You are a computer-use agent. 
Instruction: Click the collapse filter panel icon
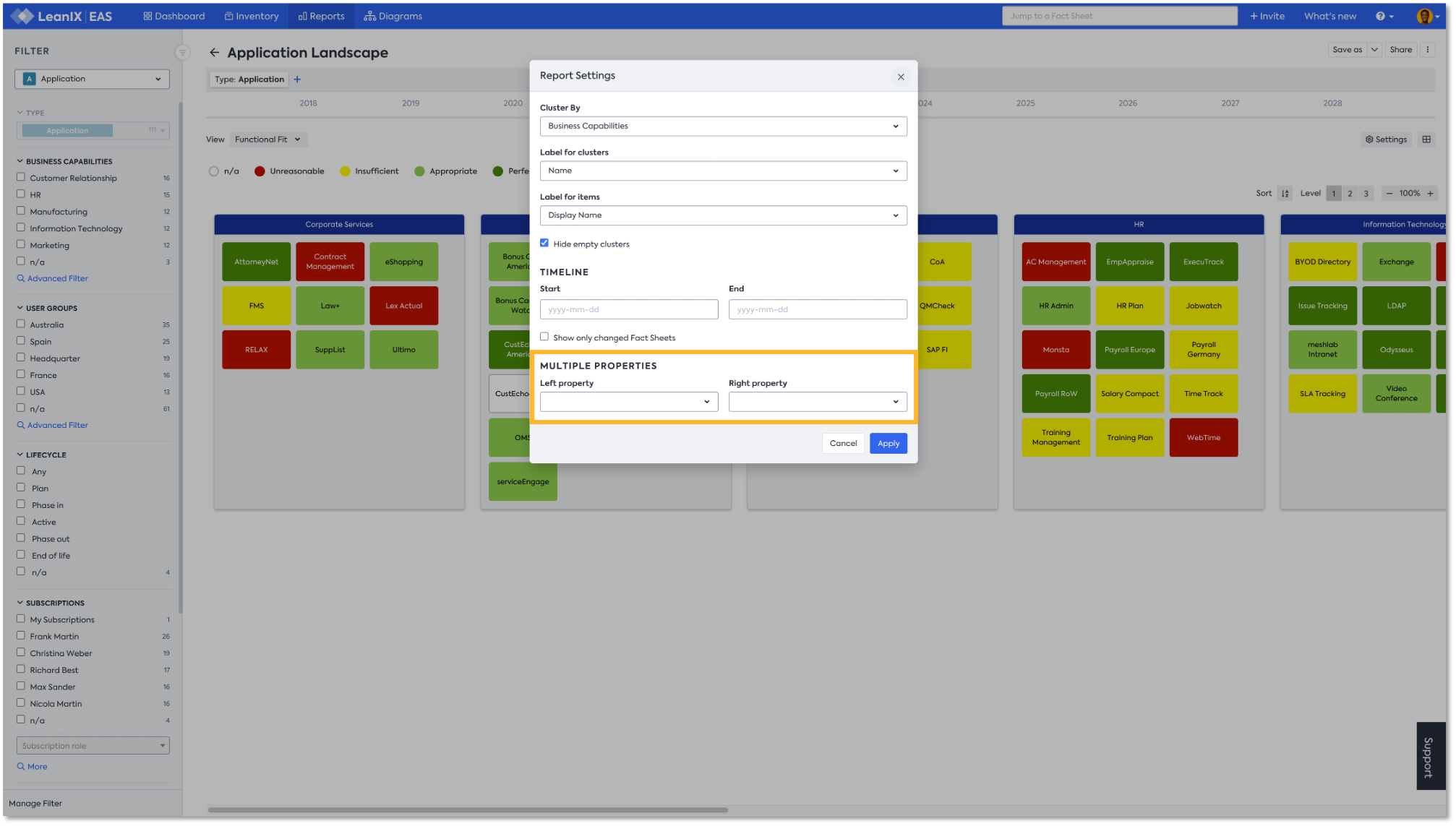(182, 52)
